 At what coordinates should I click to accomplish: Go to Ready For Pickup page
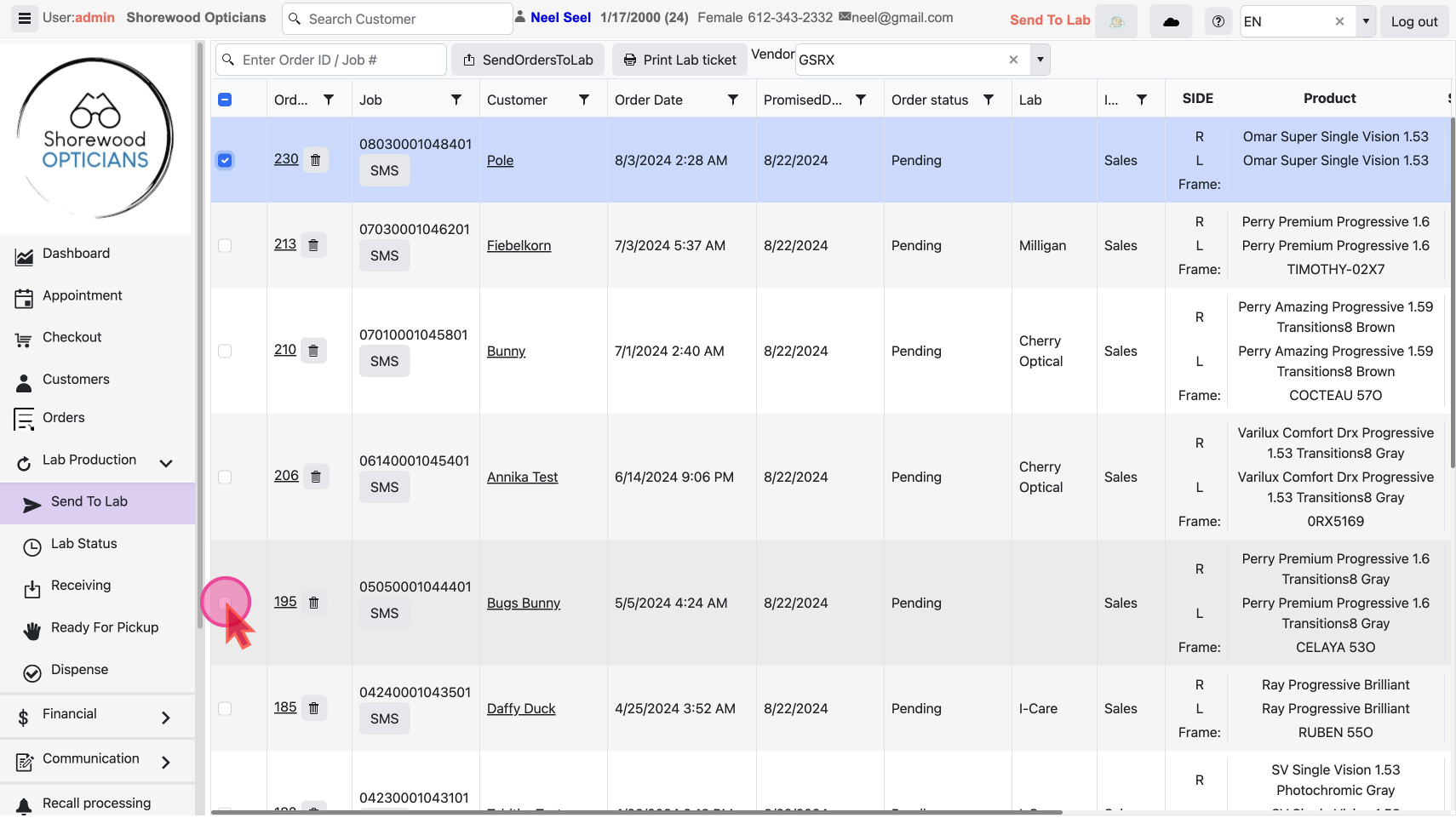coord(104,628)
